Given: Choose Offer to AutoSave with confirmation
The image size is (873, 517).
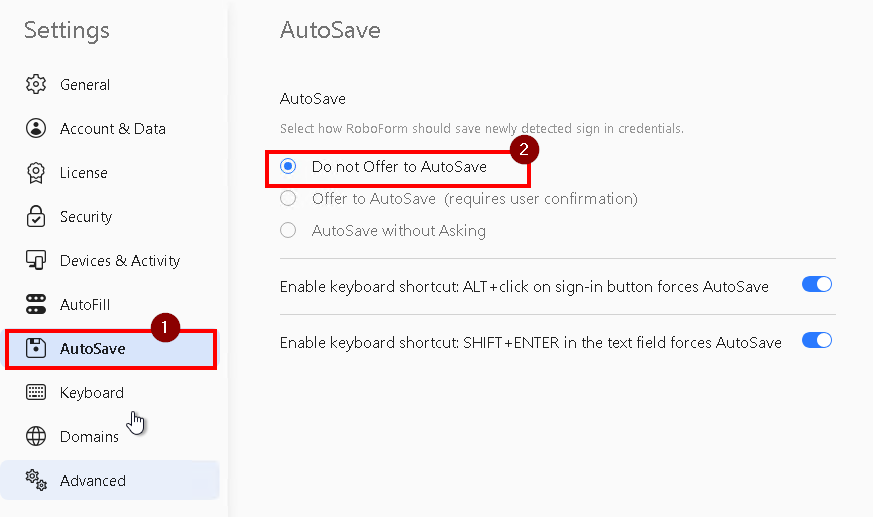Looking at the screenshot, I should 288,198.
